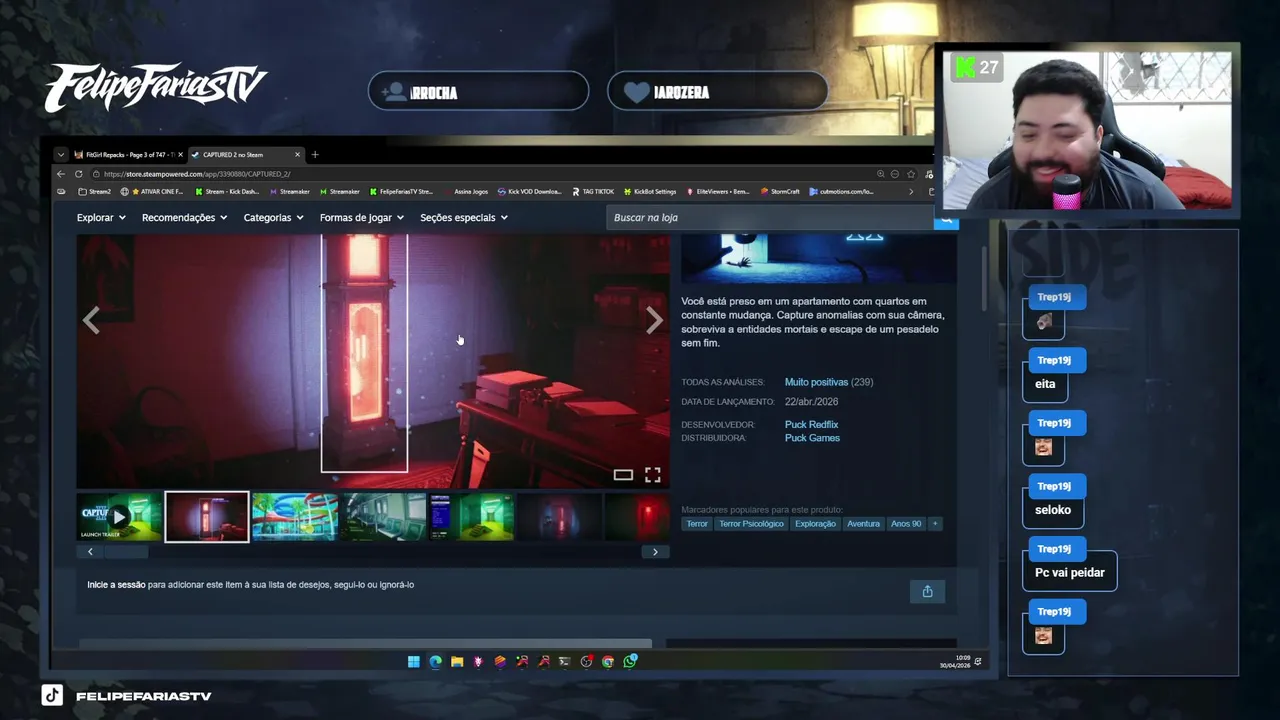Select the colorful pool screenshot thumbnail
Image resolution: width=1280 pixels, height=720 pixels.
coord(295,517)
